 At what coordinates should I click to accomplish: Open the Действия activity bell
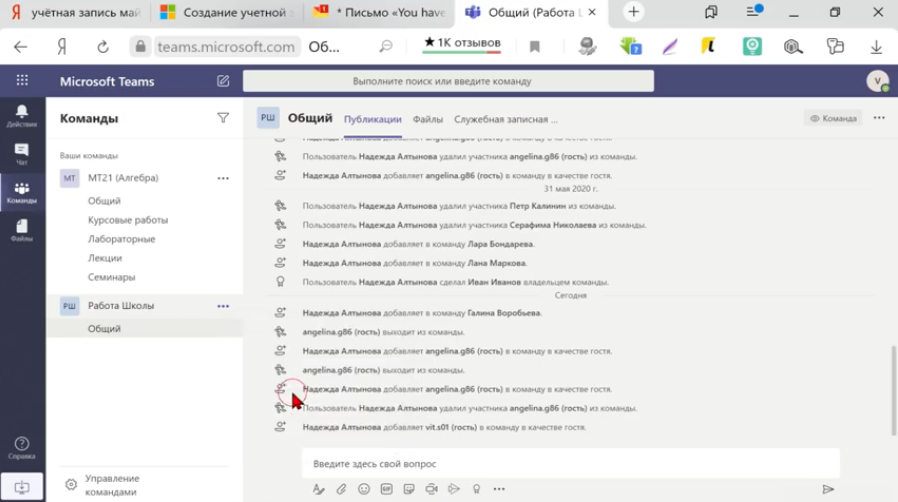[22, 116]
